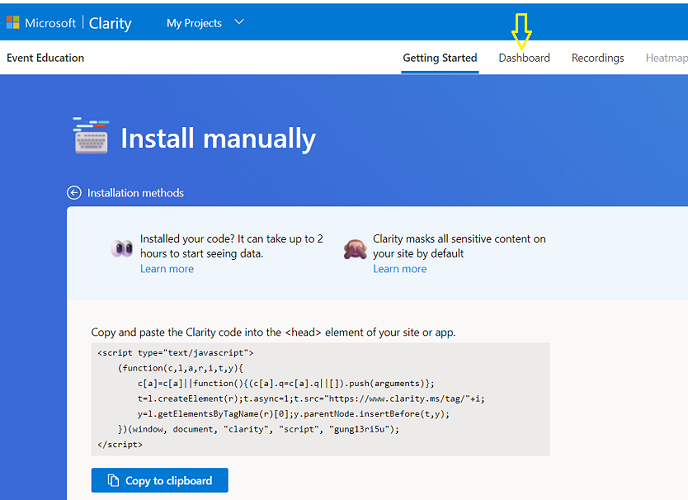The height and width of the screenshot is (500, 688).
Task: Return to Installation methods
Action: pos(135,193)
